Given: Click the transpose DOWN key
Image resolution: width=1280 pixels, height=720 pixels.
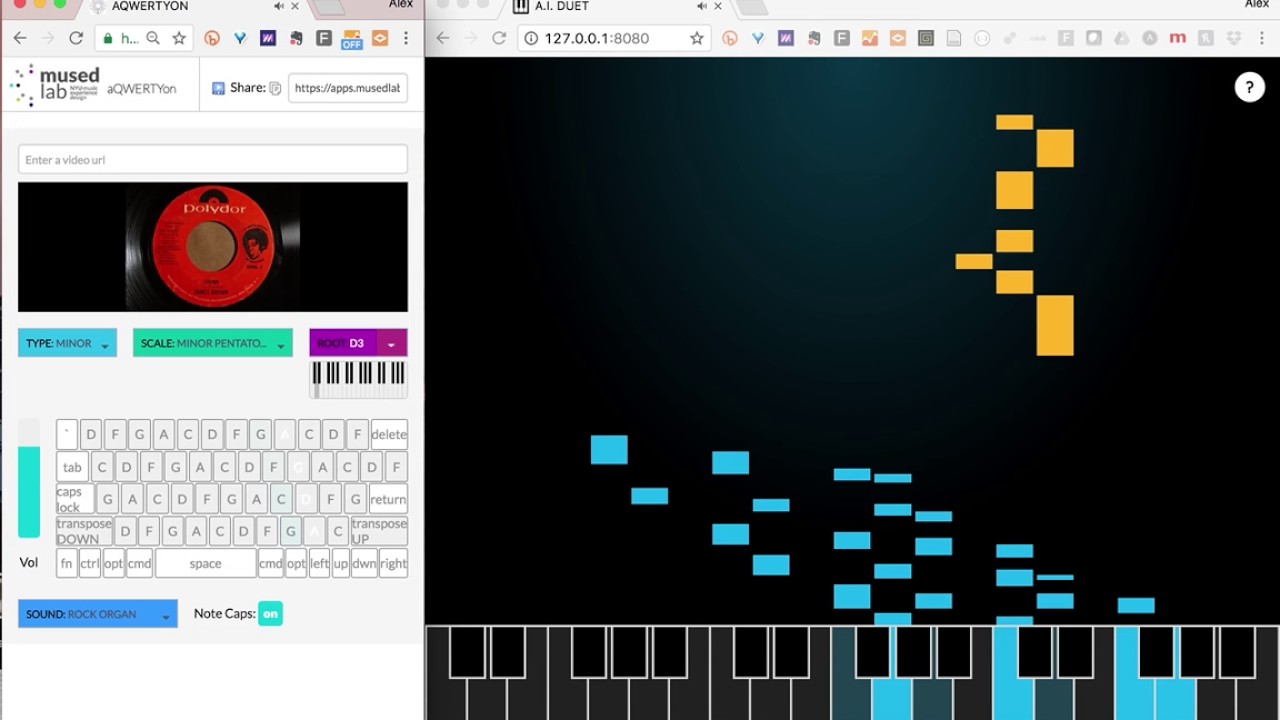Looking at the screenshot, I should click(84, 531).
